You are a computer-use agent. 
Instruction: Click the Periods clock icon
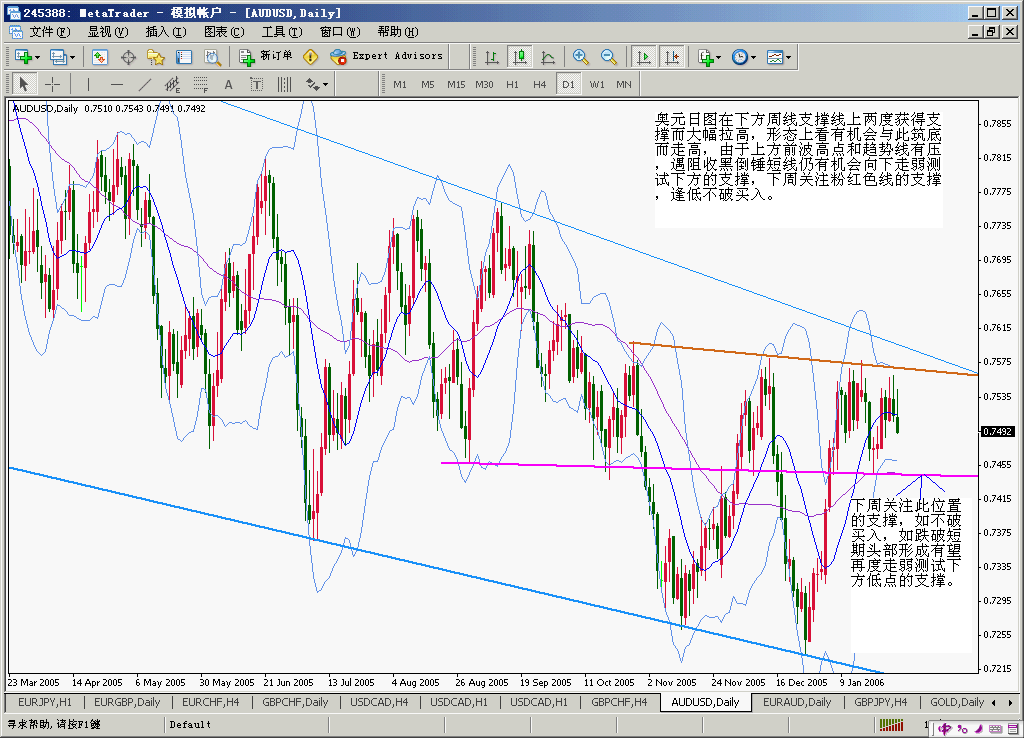coord(739,57)
